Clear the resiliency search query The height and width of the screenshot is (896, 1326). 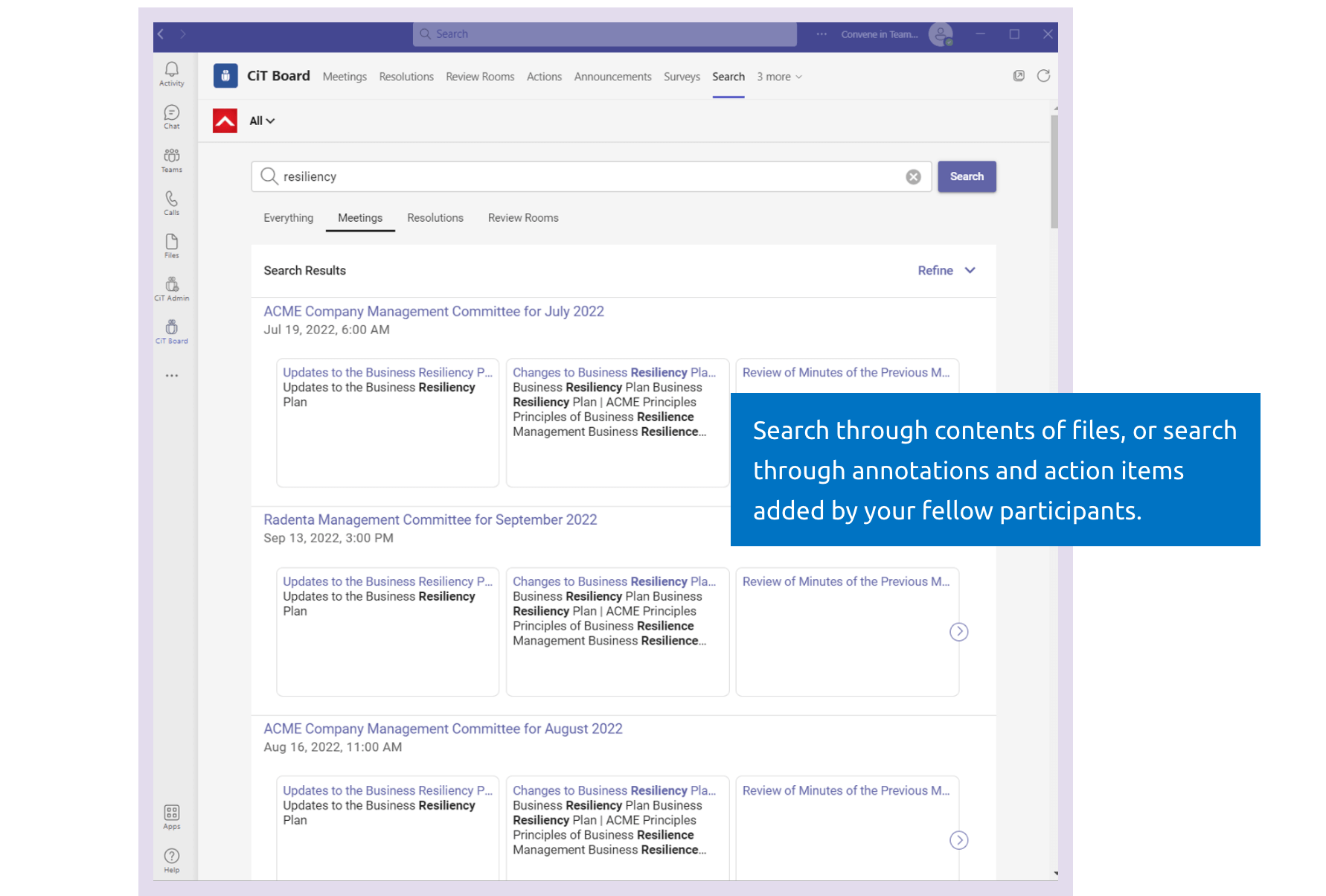coord(913,176)
